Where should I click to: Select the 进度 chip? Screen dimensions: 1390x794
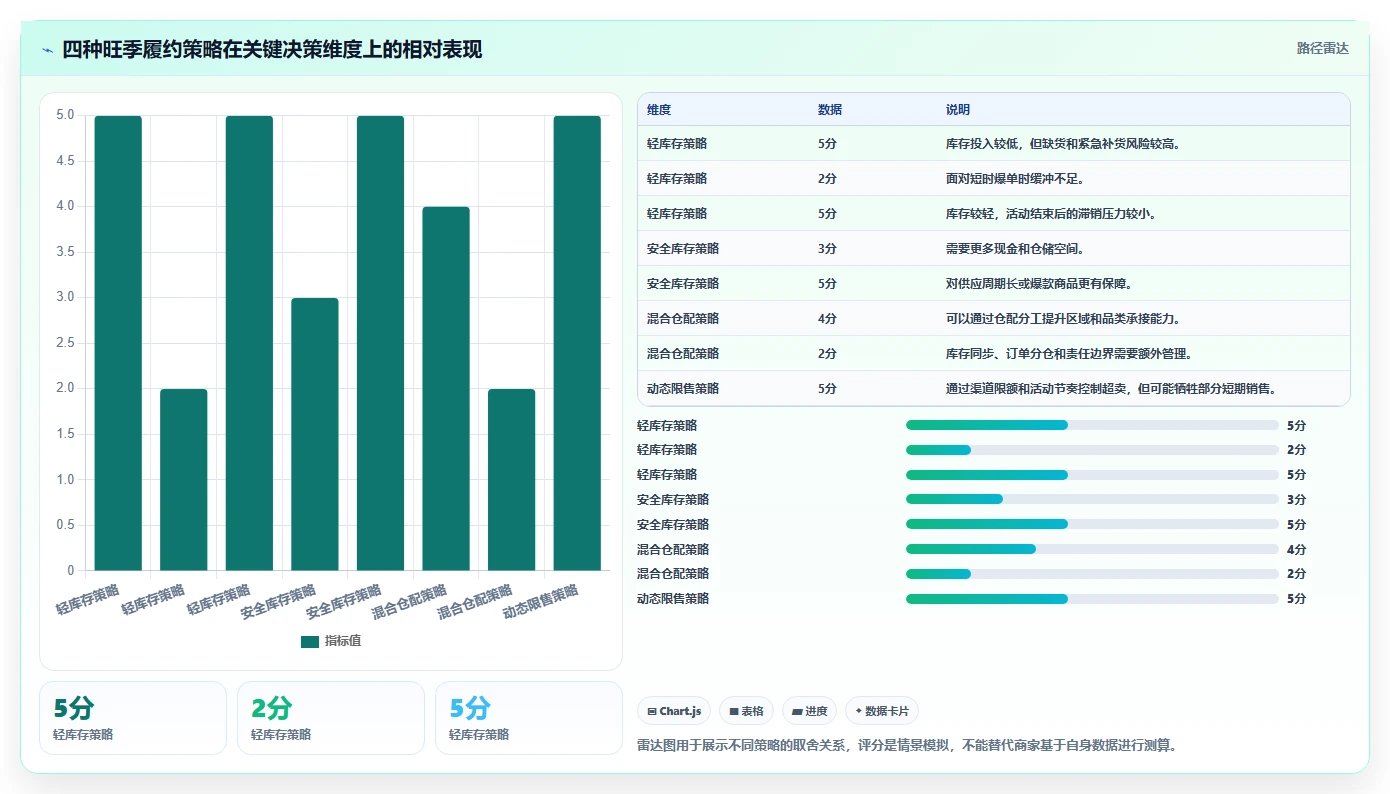click(x=809, y=711)
